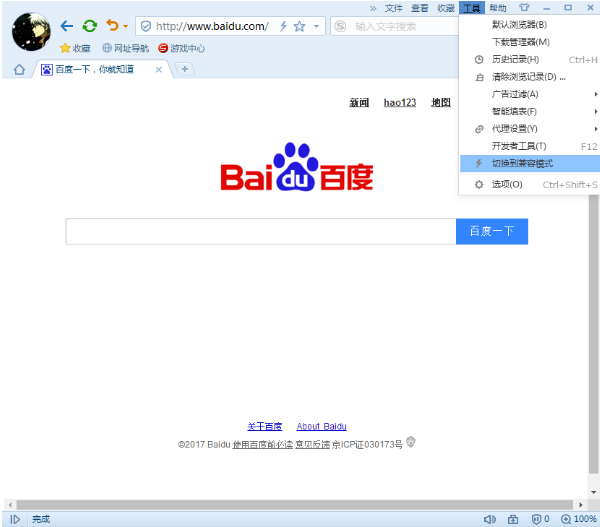Click the skin shirt icon
The width and height of the screenshot is (600, 527).
click(524, 7)
